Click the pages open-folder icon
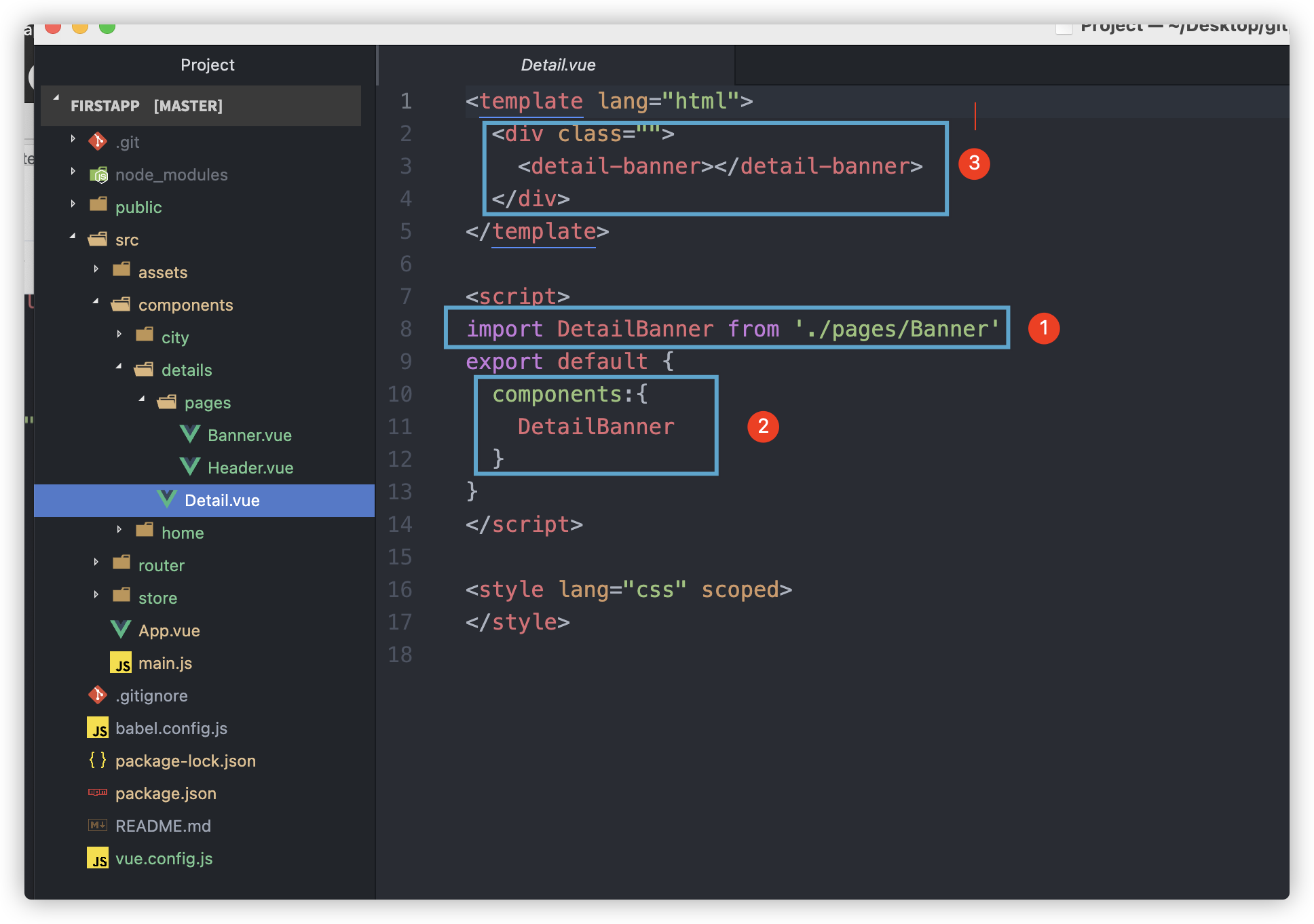The width and height of the screenshot is (1314, 924). 167,402
